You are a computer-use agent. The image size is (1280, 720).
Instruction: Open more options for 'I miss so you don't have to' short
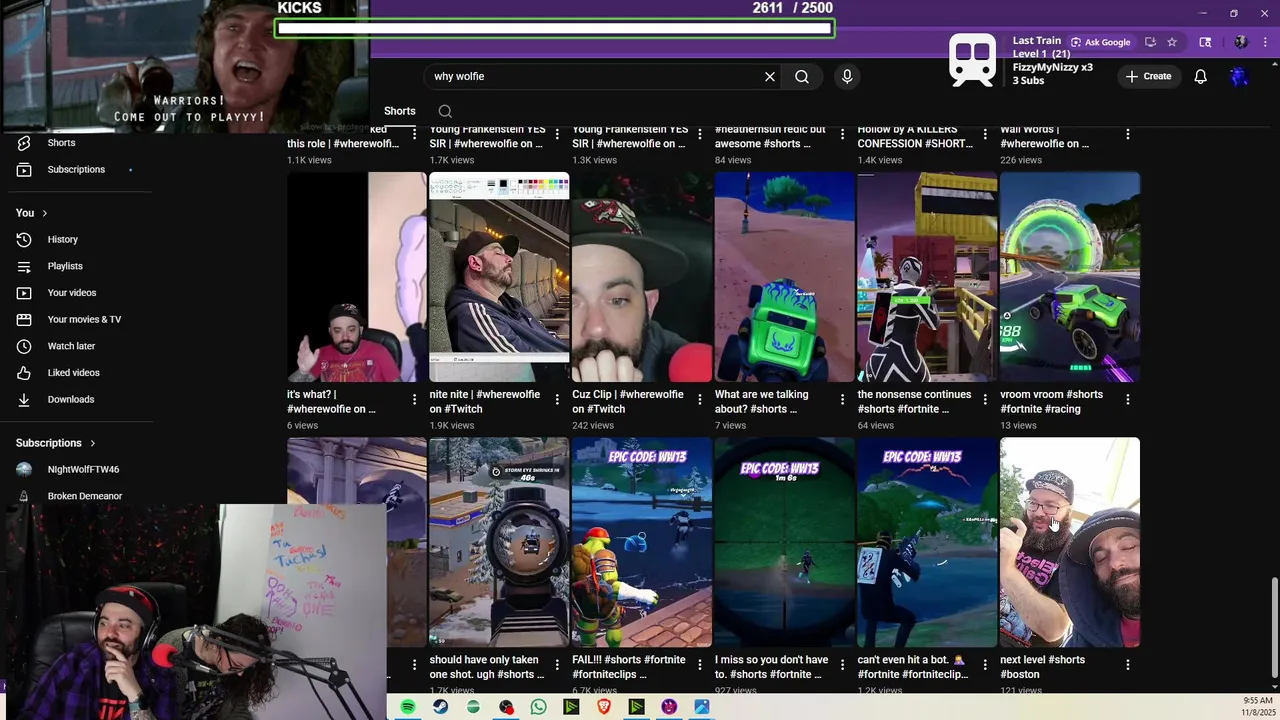[x=843, y=664]
